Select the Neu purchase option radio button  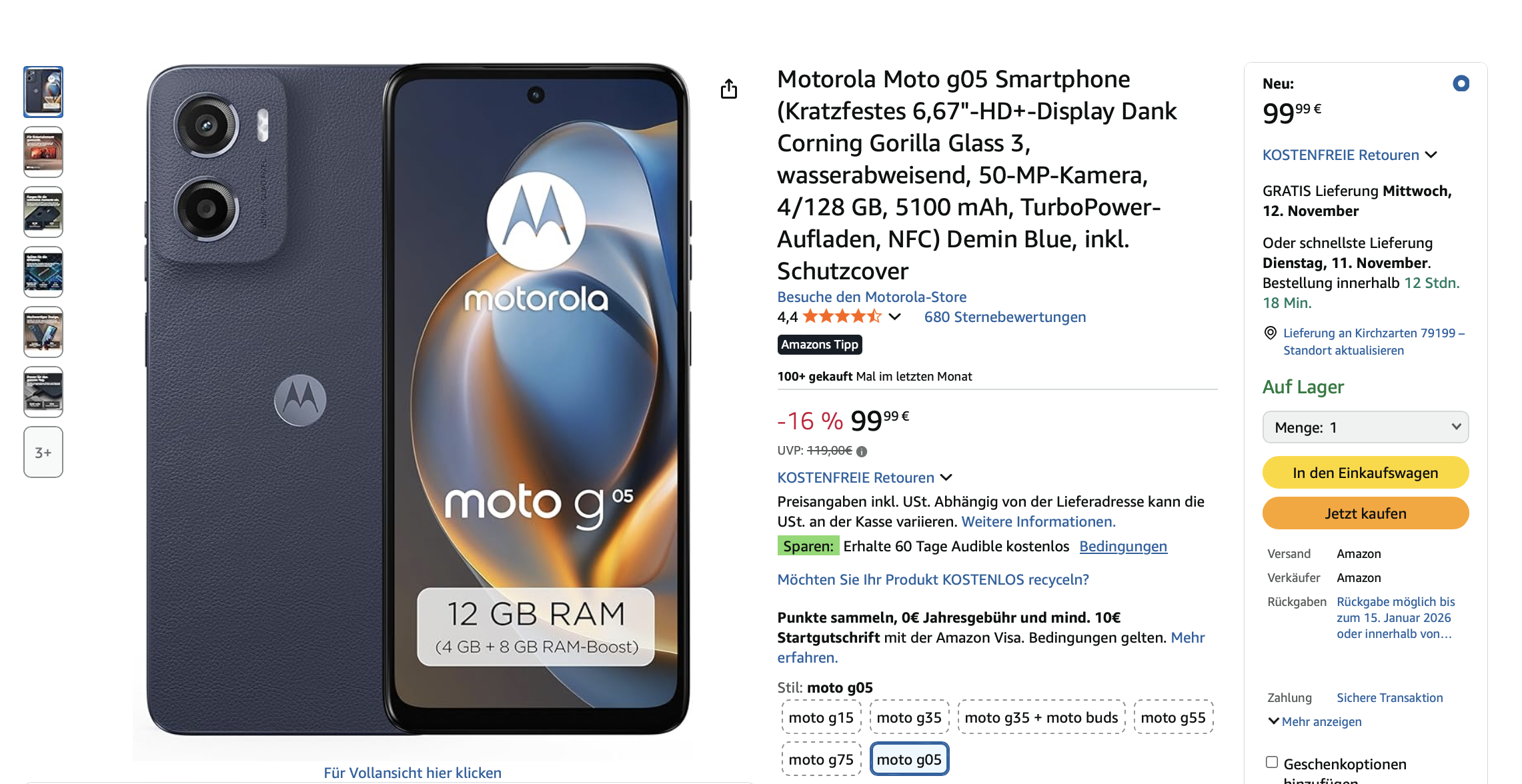[x=1461, y=83]
